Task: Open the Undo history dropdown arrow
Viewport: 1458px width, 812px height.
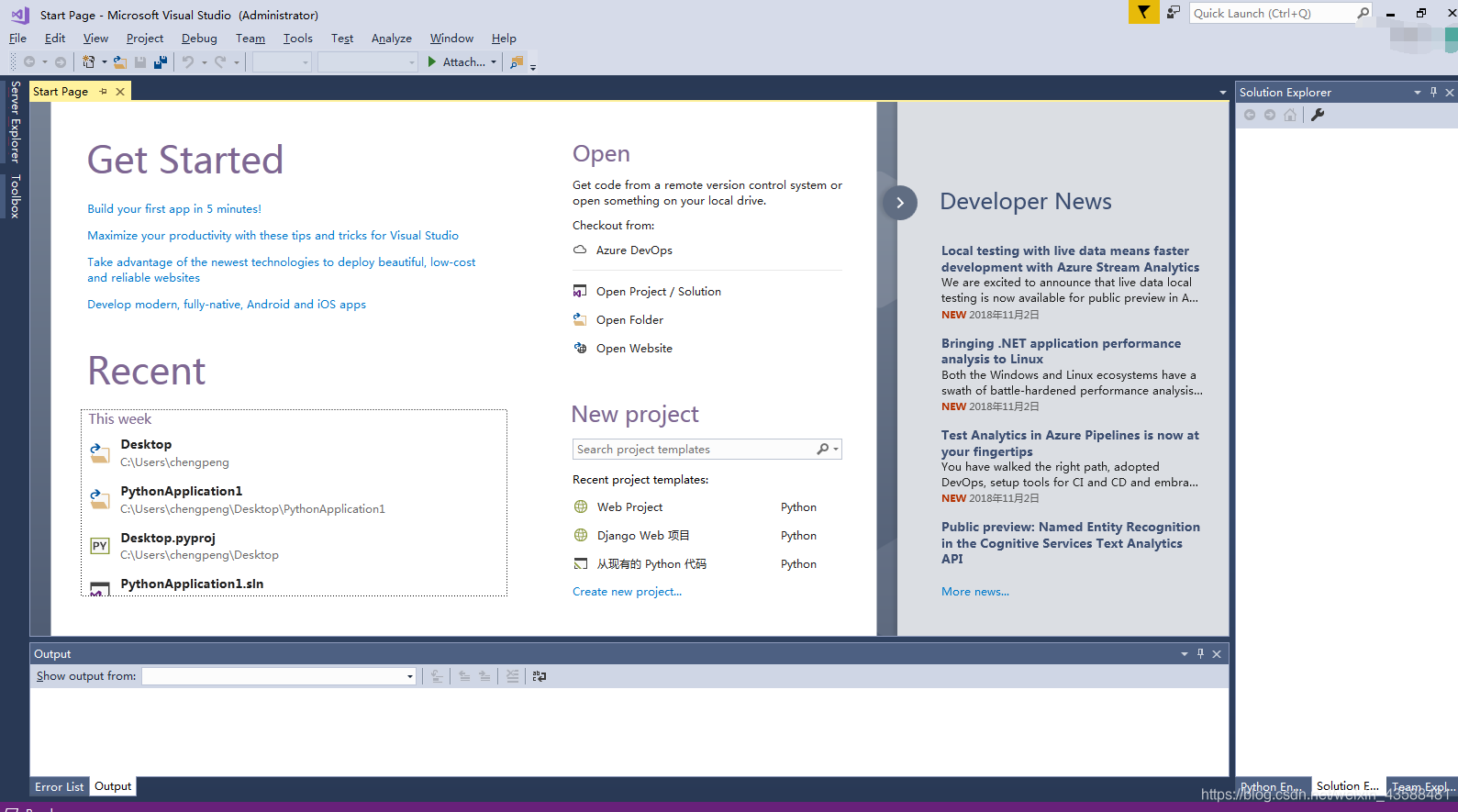Action: 204,61
